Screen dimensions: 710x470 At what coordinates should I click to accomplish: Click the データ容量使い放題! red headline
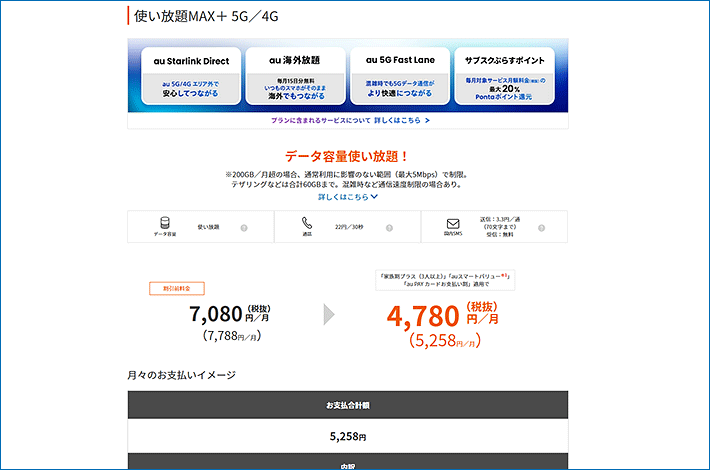[x=347, y=157]
